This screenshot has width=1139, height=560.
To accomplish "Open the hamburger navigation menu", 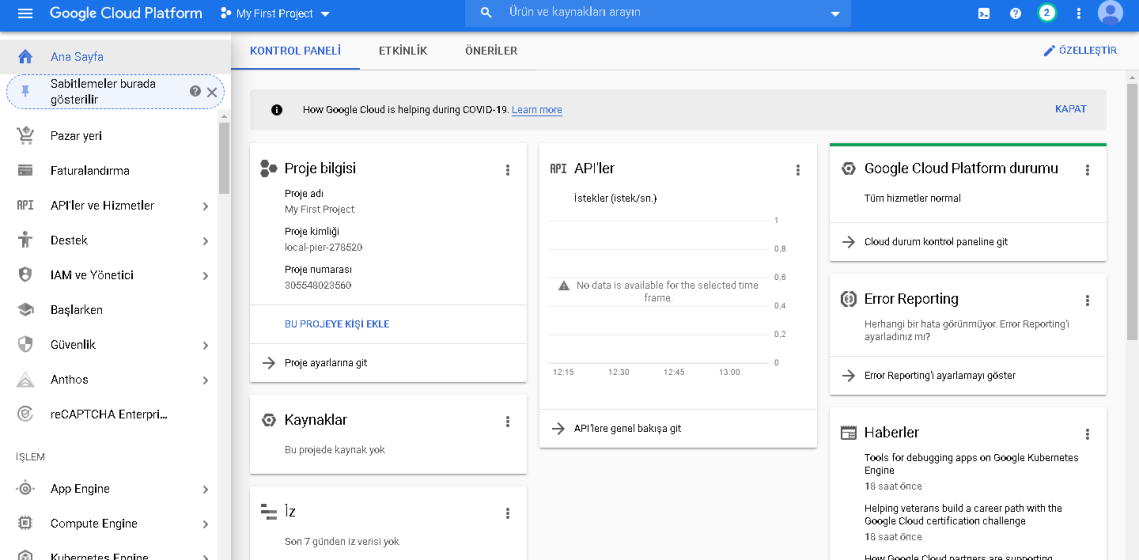I will [x=25, y=14].
